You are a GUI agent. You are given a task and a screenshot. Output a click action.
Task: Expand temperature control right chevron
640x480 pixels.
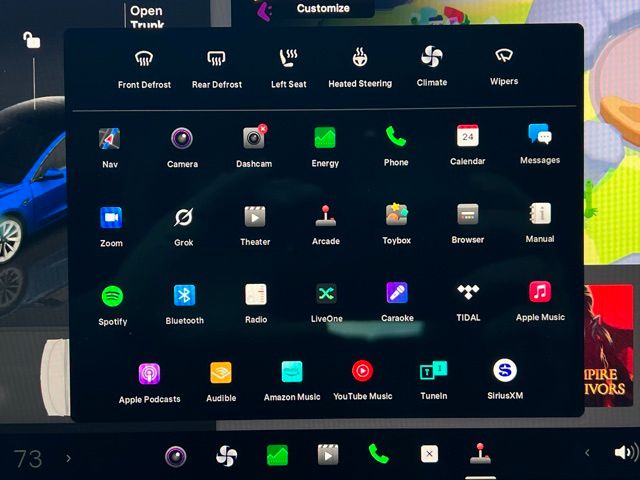(x=69, y=458)
